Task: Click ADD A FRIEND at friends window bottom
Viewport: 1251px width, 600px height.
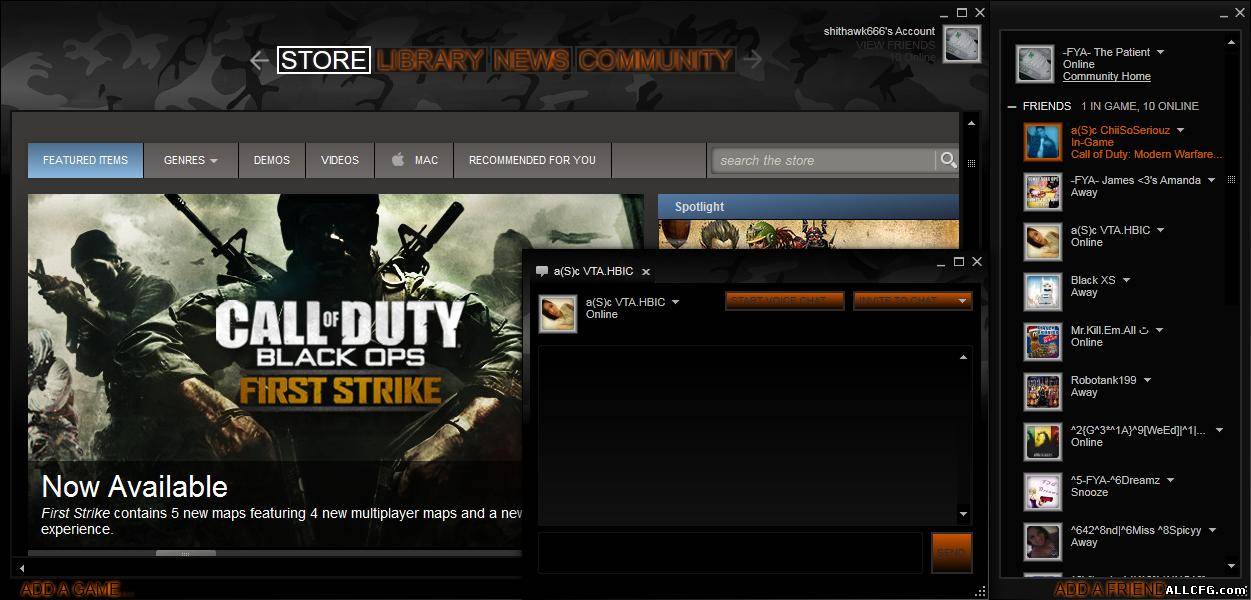Action: pyautogui.click(x=1109, y=589)
